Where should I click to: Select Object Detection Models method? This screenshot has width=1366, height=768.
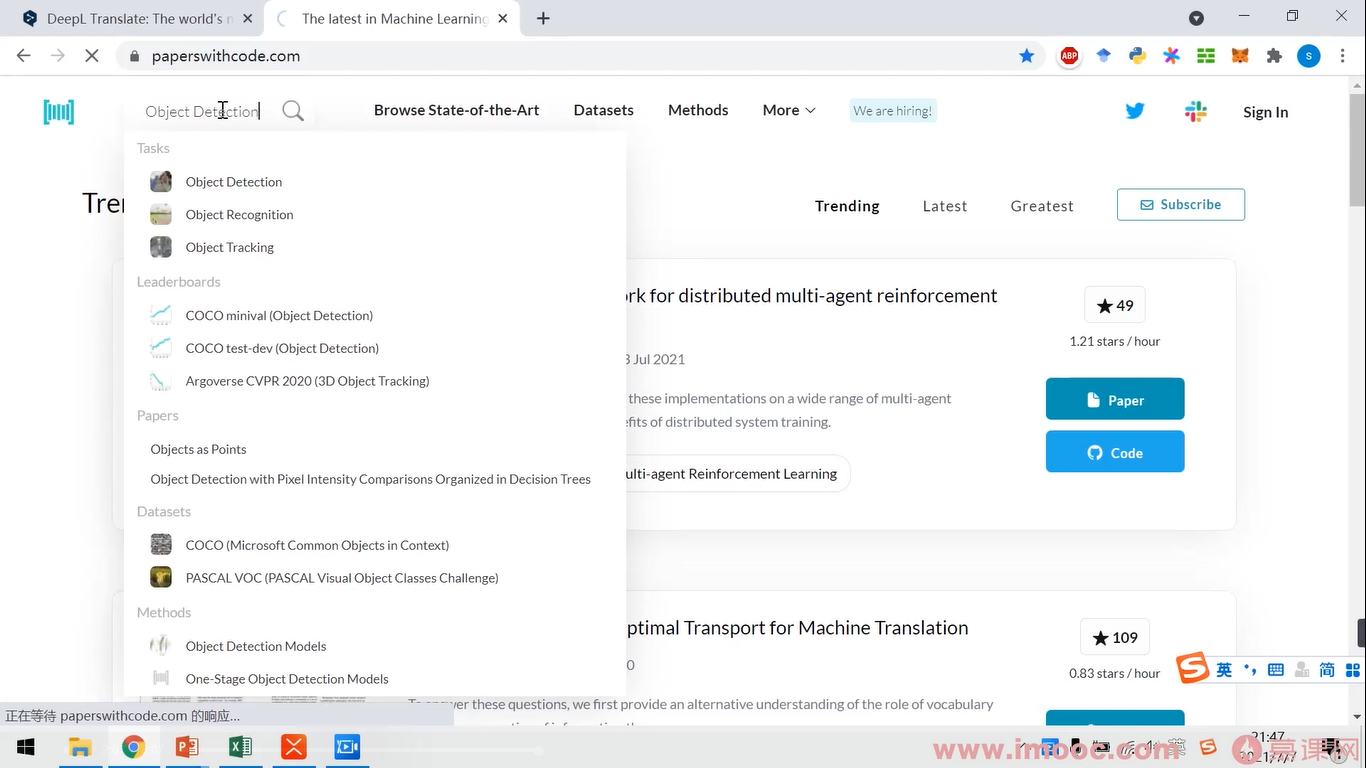(x=256, y=647)
